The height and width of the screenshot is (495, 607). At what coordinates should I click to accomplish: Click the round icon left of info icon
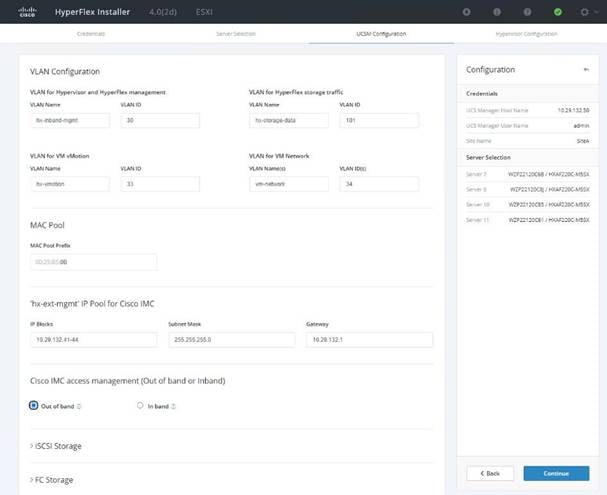point(466,12)
